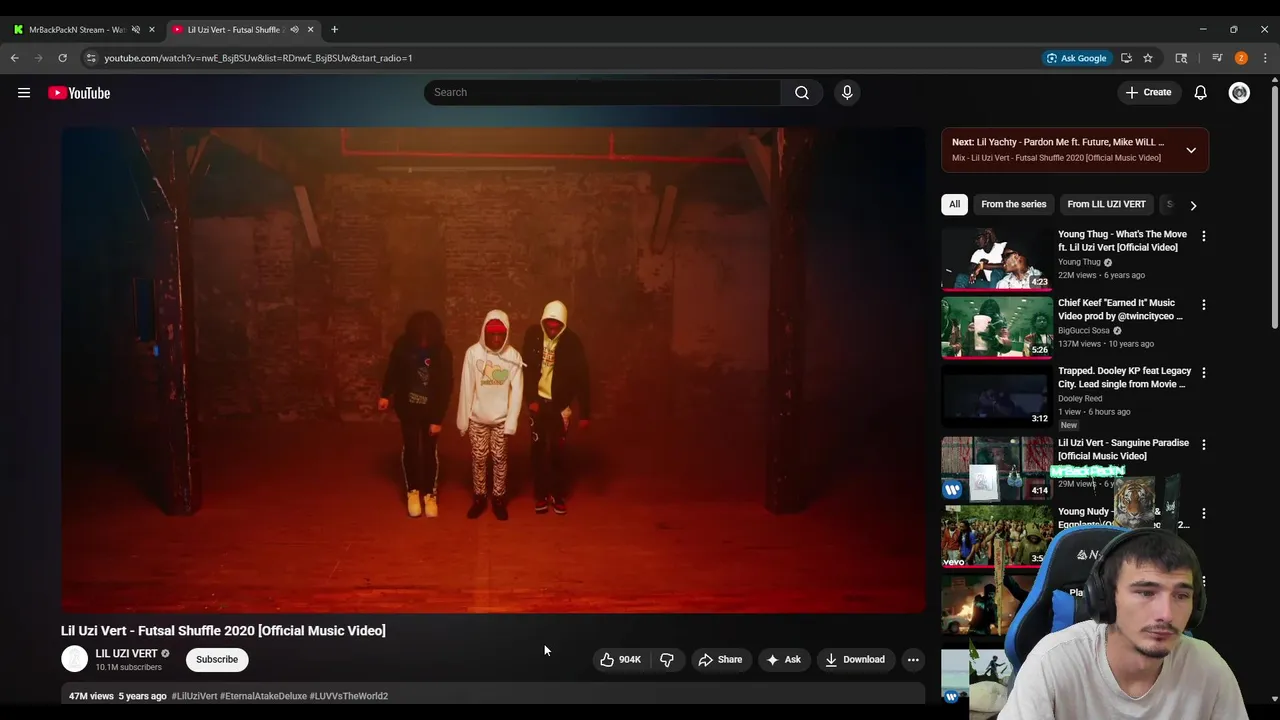Click the #EternalAtakeDeluxe hashtag
Viewport: 1280px width, 720px height.
(x=263, y=696)
